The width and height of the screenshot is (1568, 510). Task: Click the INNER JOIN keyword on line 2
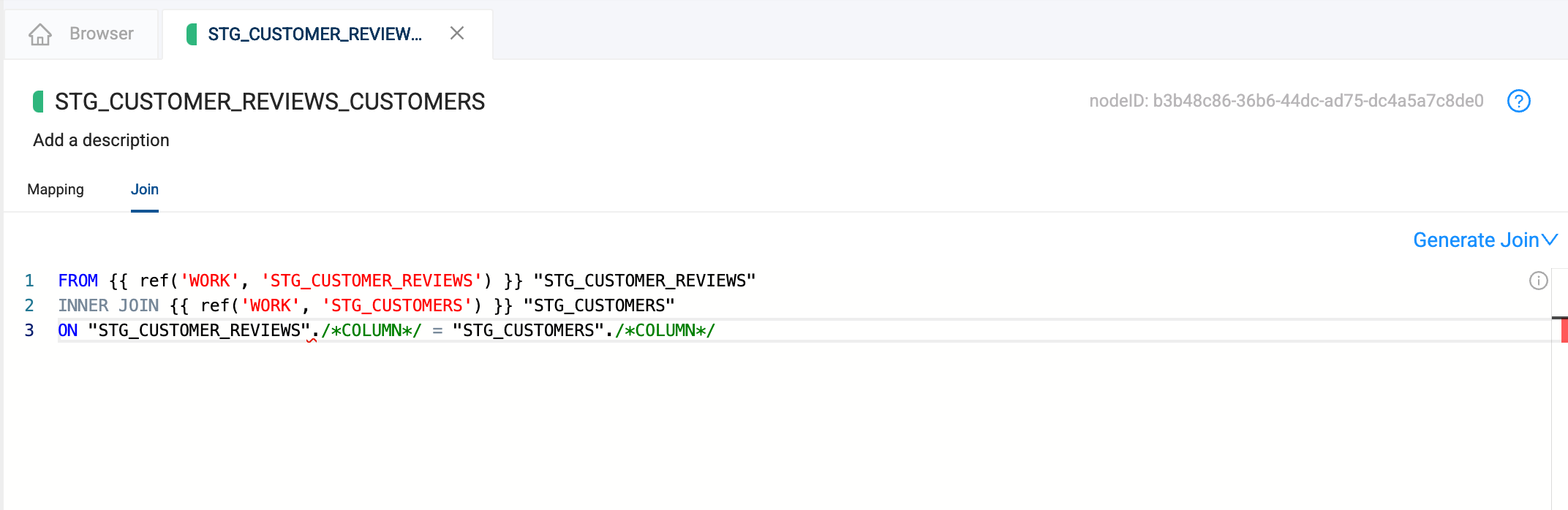coord(108,305)
